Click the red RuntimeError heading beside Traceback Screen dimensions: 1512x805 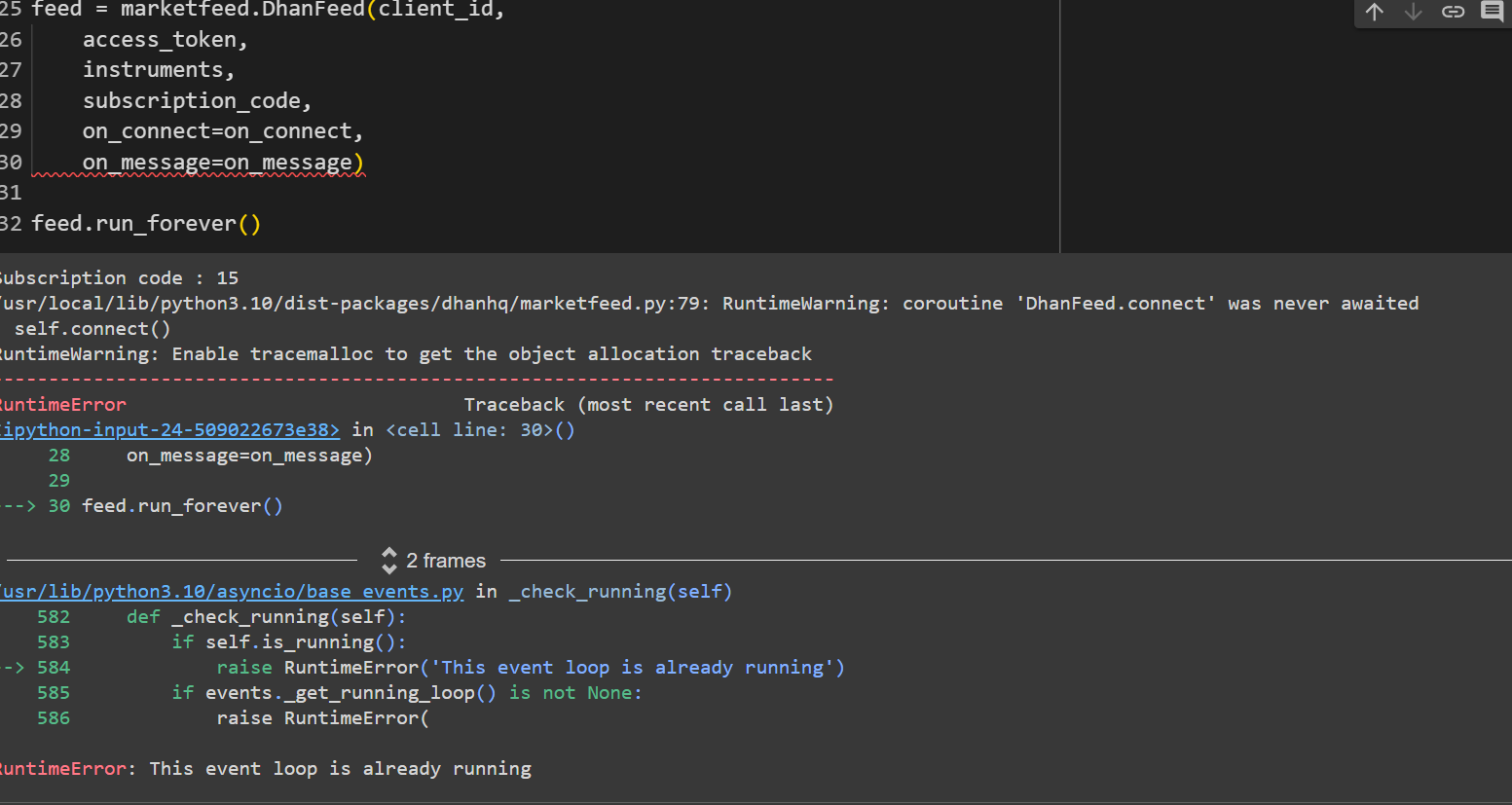(x=62, y=405)
